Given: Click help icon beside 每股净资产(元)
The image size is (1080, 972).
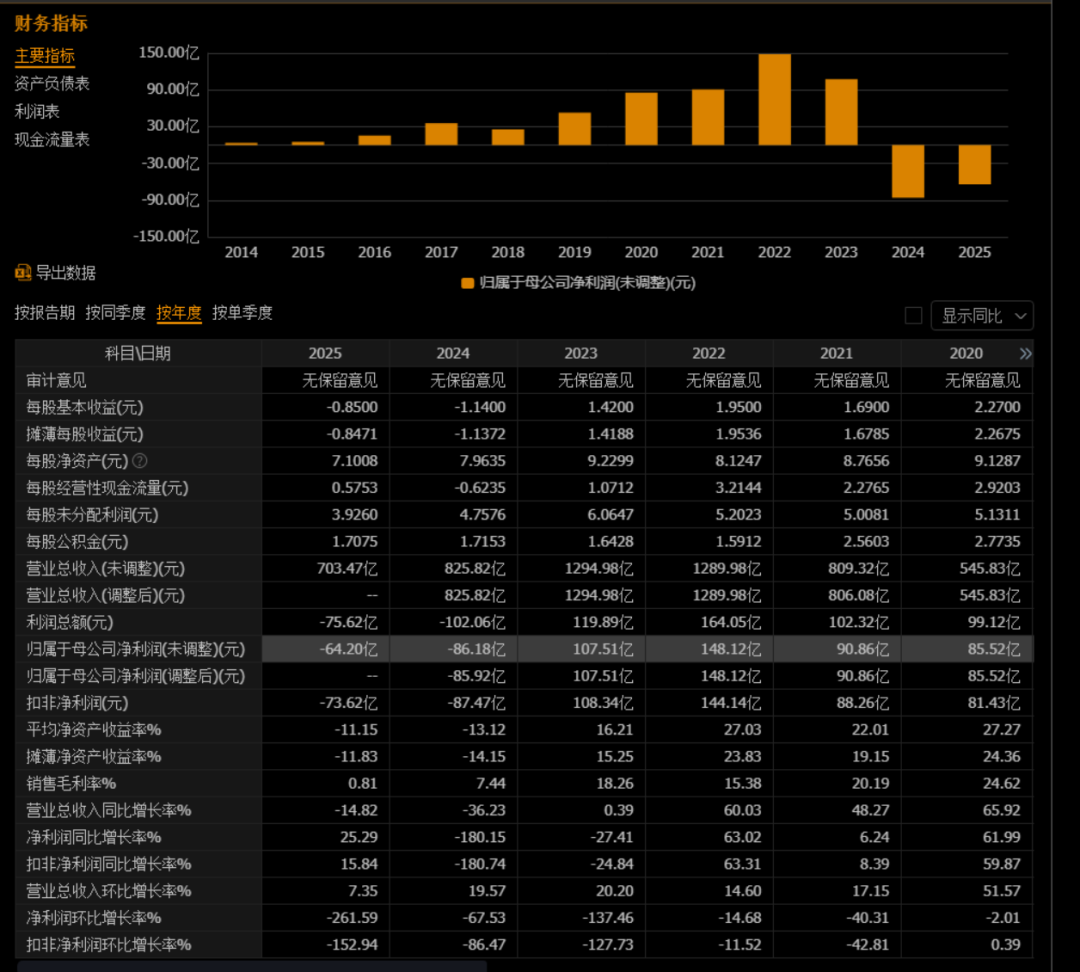Looking at the screenshot, I should click(139, 461).
